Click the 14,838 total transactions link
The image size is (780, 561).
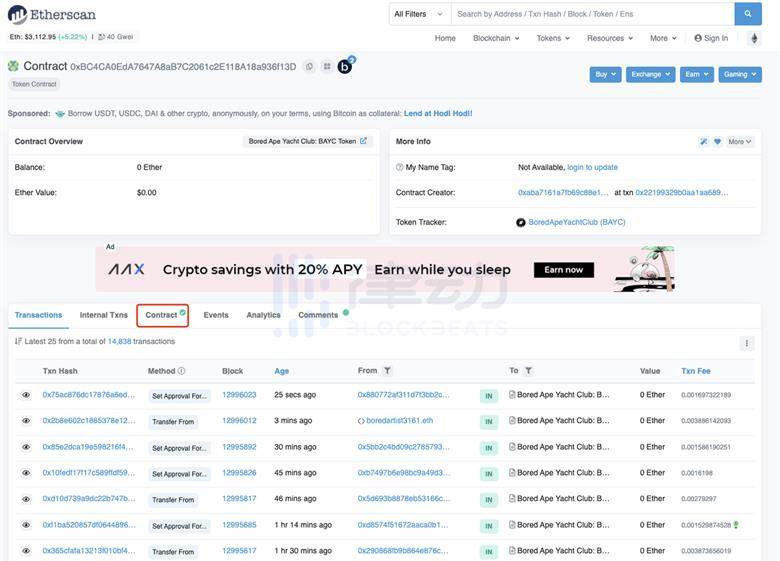click(x=119, y=342)
